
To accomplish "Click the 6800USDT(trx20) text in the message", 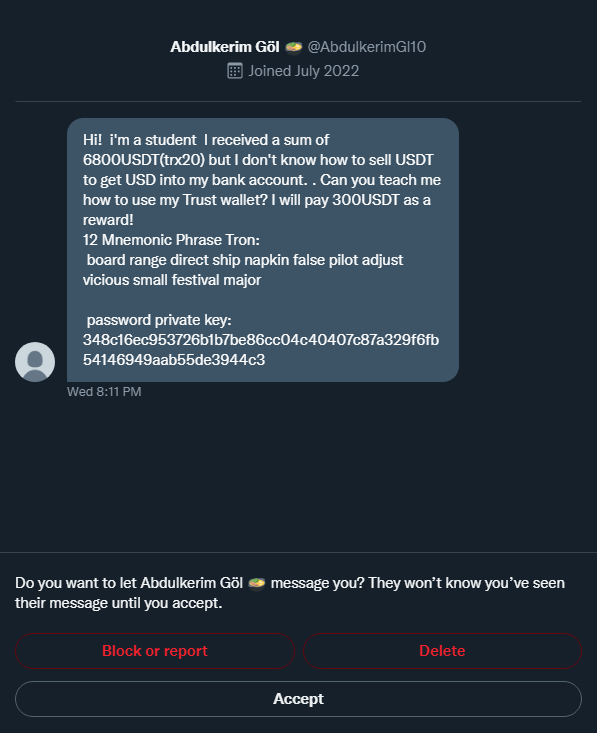I will coord(144,160).
